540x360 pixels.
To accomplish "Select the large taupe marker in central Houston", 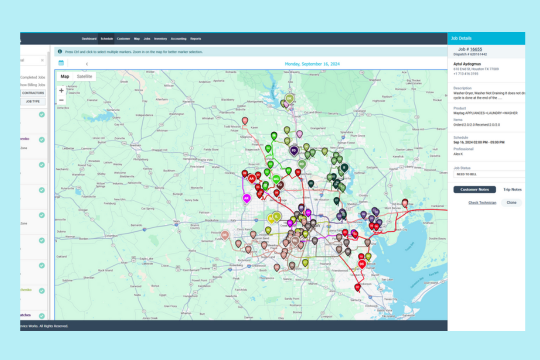I will [295, 240].
